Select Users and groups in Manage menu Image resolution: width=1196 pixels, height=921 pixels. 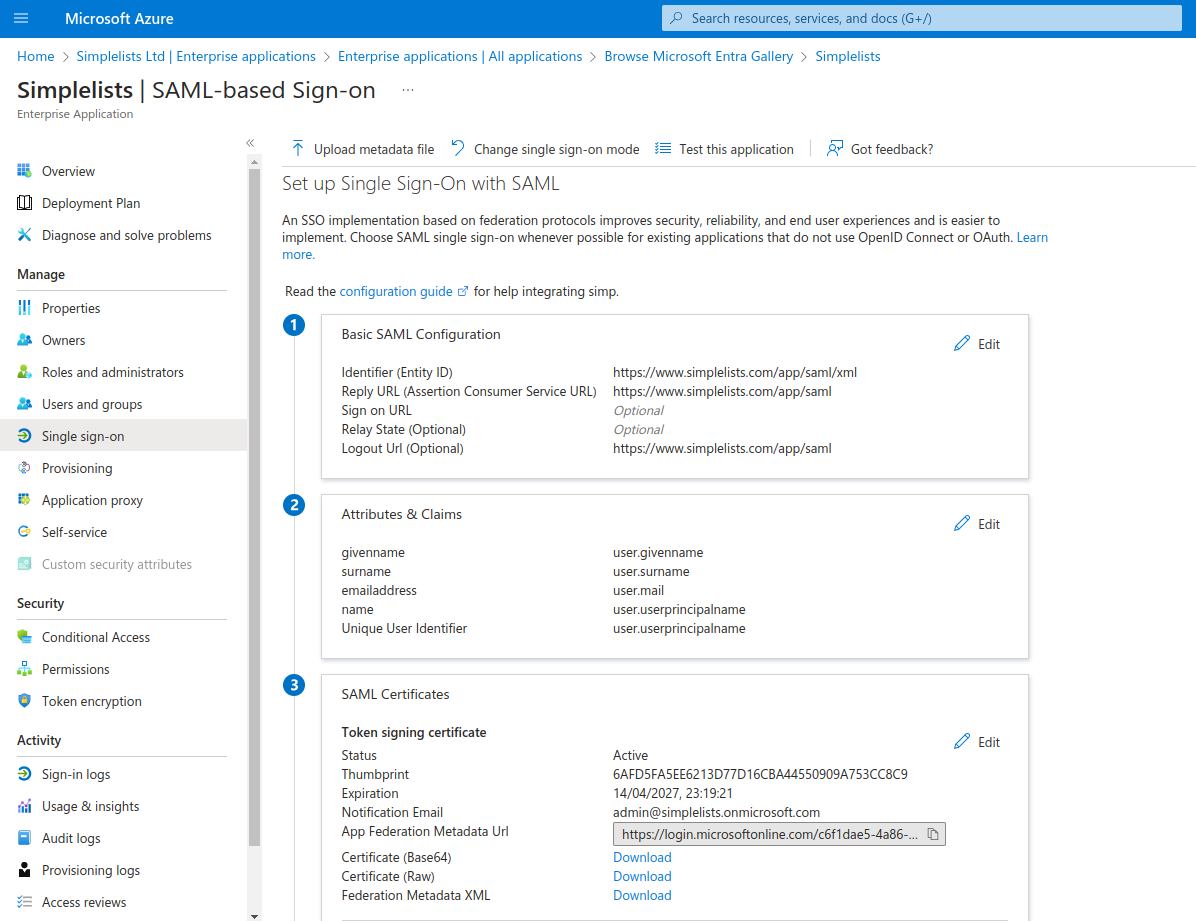[x=92, y=404]
